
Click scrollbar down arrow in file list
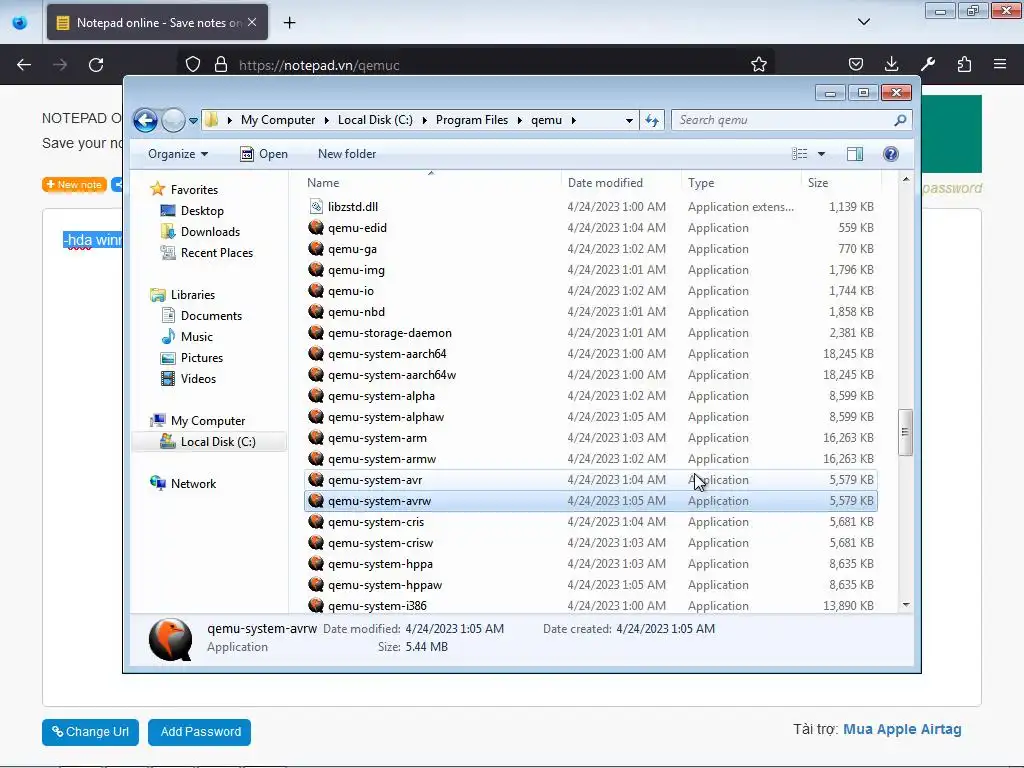pos(906,605)
